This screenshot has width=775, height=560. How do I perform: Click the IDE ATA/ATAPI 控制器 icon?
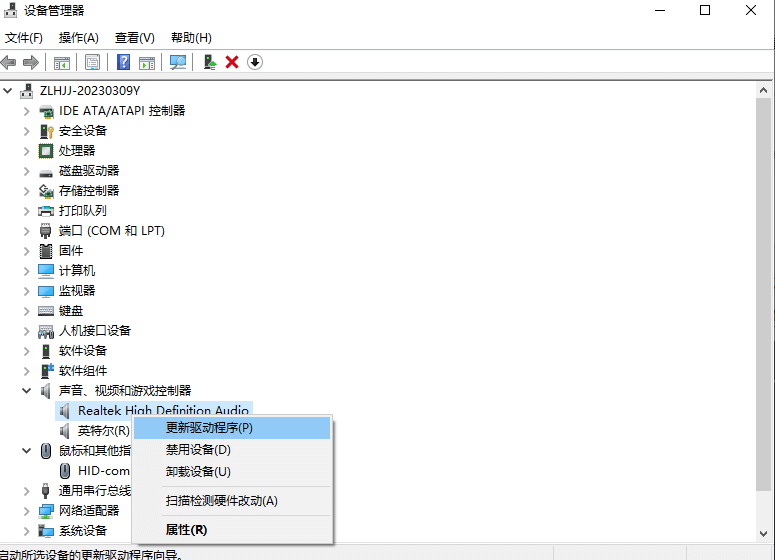(x=46, y=111)
